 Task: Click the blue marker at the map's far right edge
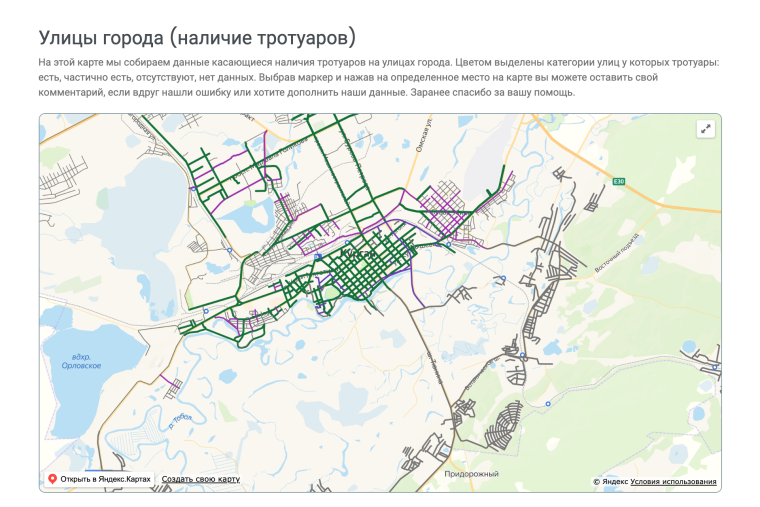click(x=714, y=367)
